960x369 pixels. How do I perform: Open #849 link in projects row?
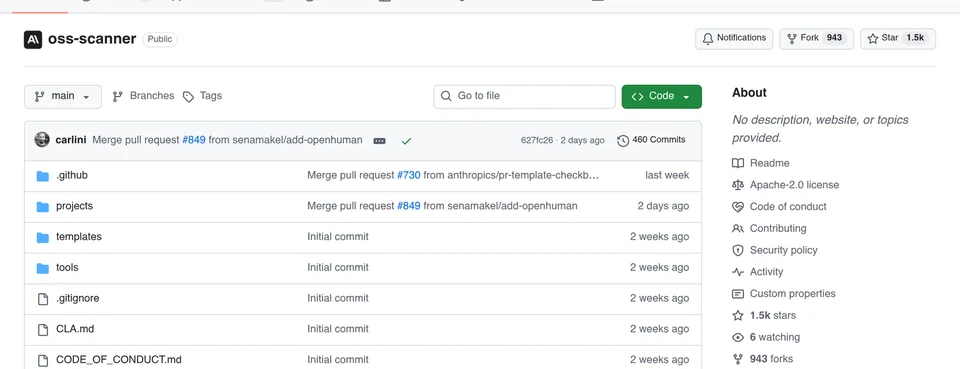pos(408,206)
